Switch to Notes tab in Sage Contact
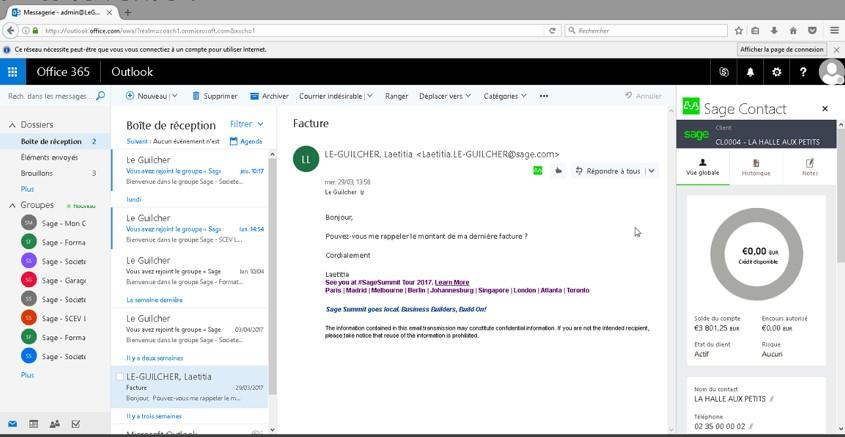845x437 pixels. (x=809, y=168)
